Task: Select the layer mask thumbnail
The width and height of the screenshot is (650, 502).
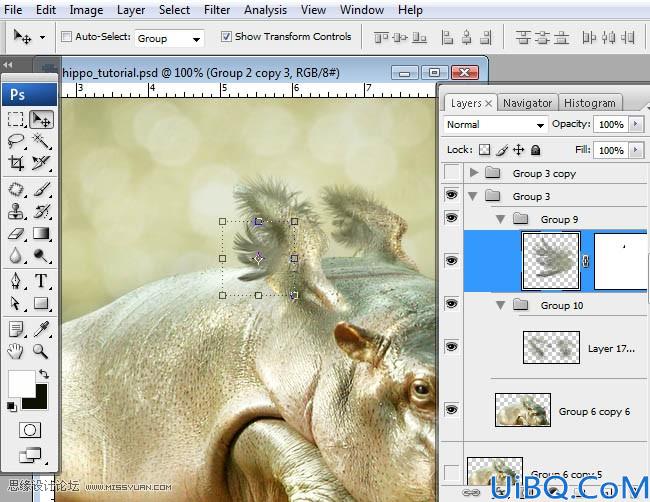Action: [x=620, y=261]
